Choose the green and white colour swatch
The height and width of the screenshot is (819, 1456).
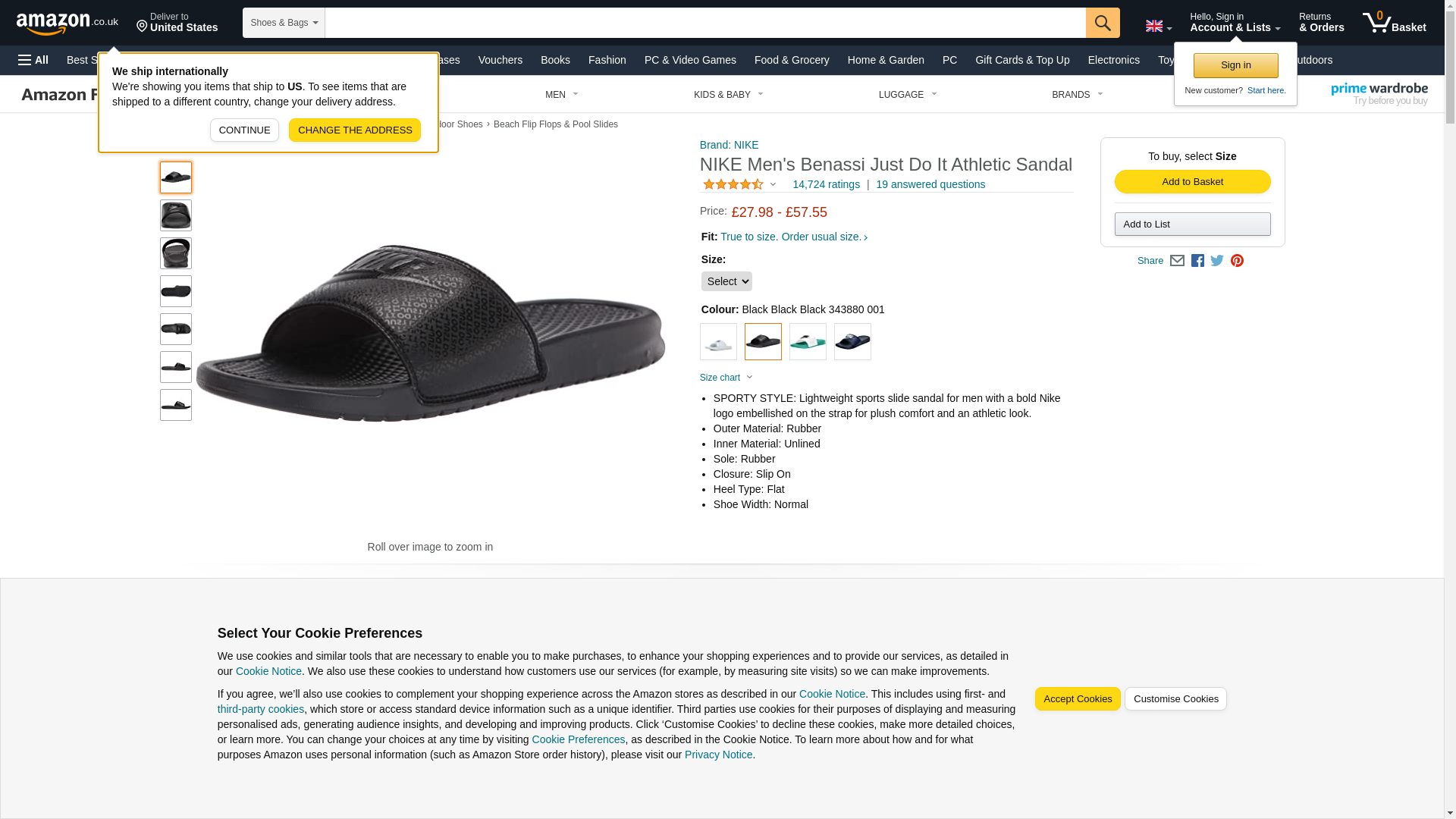808,342
